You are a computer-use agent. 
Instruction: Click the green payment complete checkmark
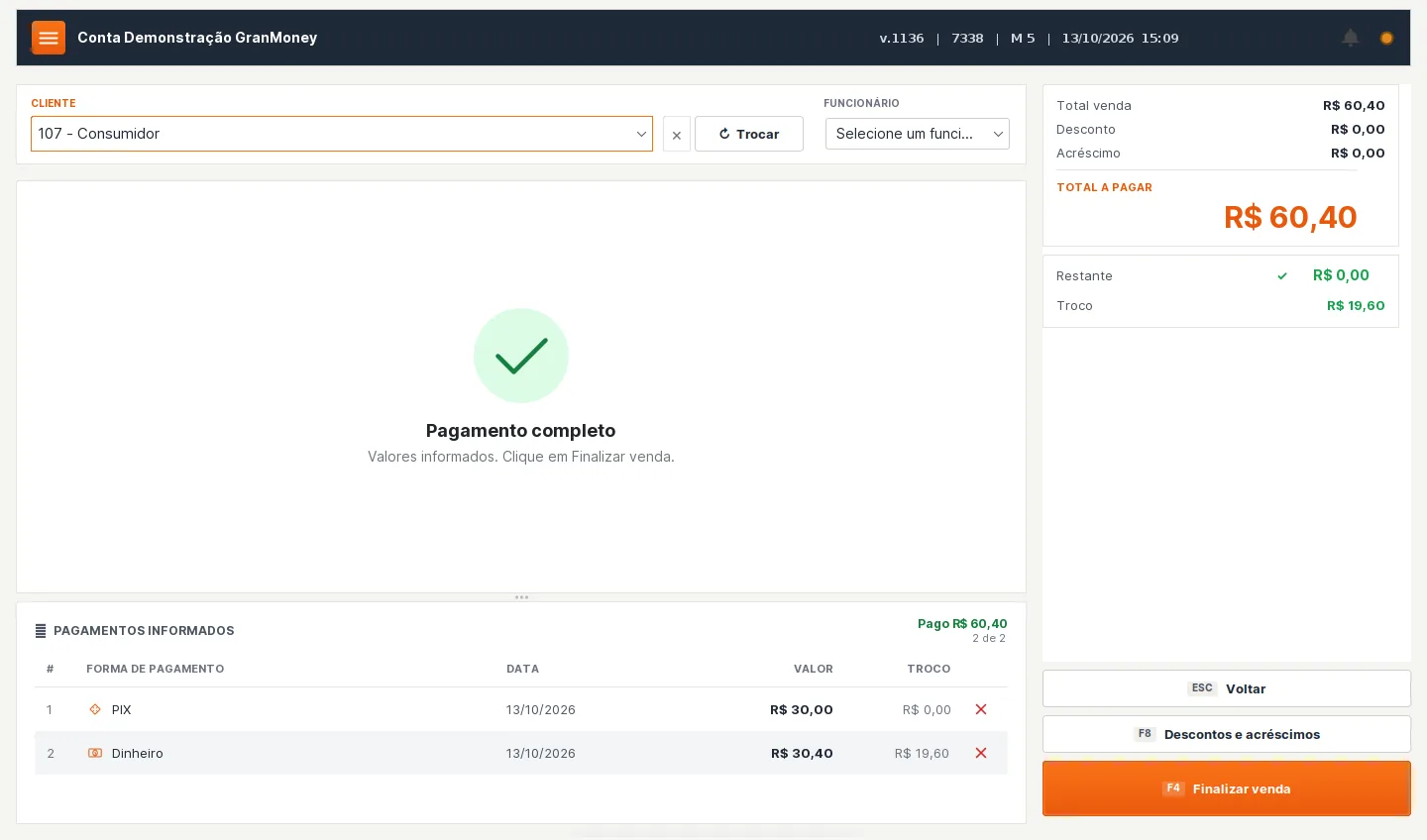(x=521, y=356)
